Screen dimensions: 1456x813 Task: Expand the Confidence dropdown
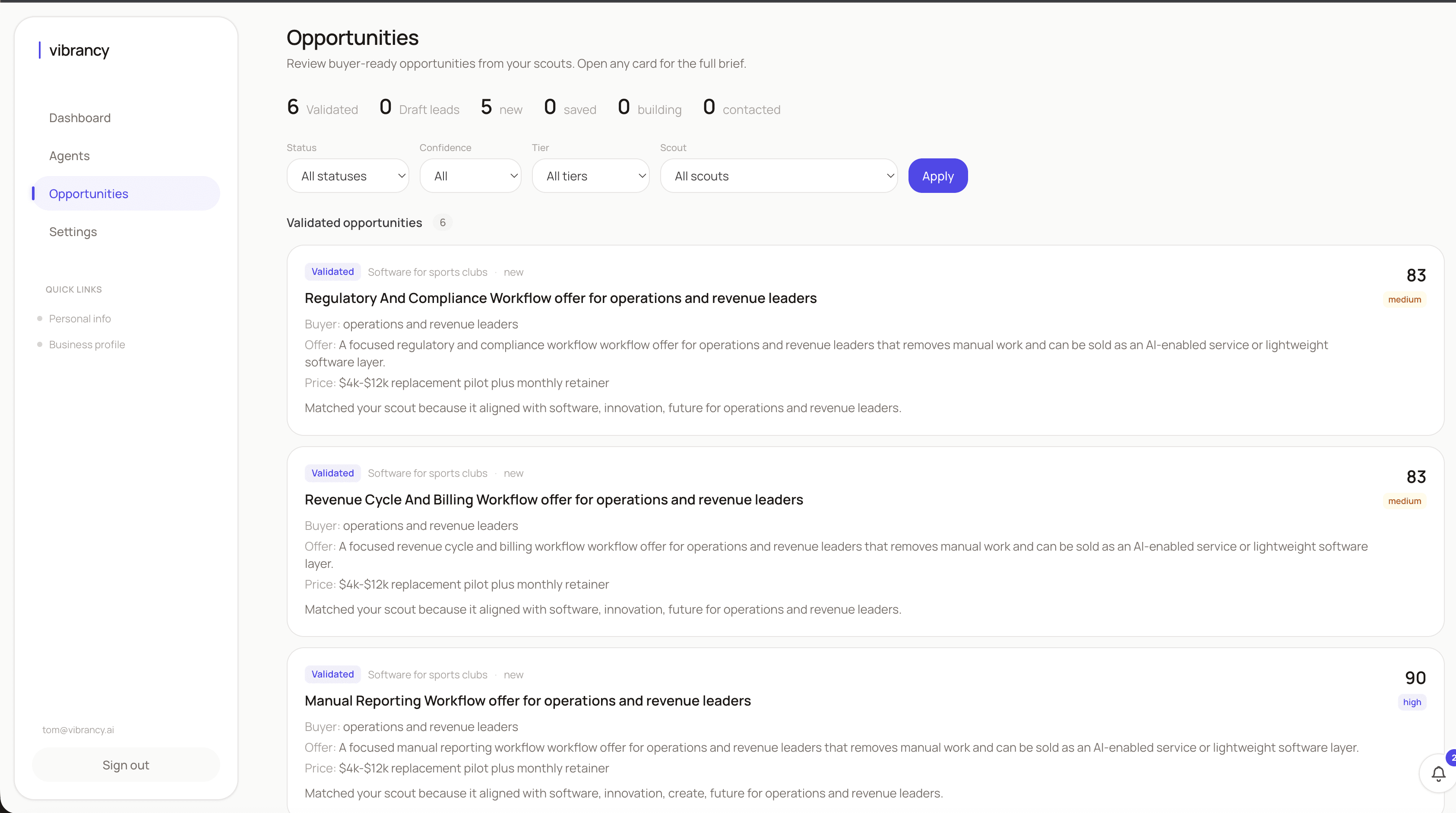tap(470, 176)
